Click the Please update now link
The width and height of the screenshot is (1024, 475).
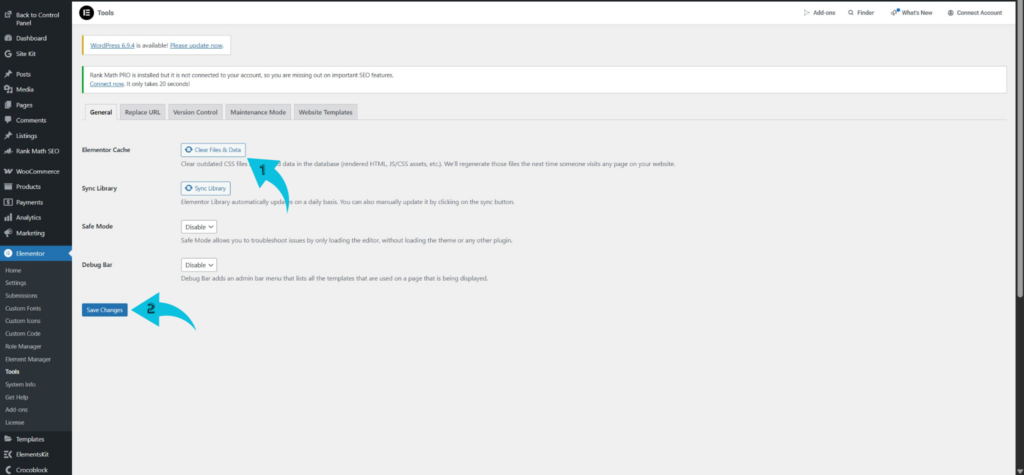click(197, 46)
